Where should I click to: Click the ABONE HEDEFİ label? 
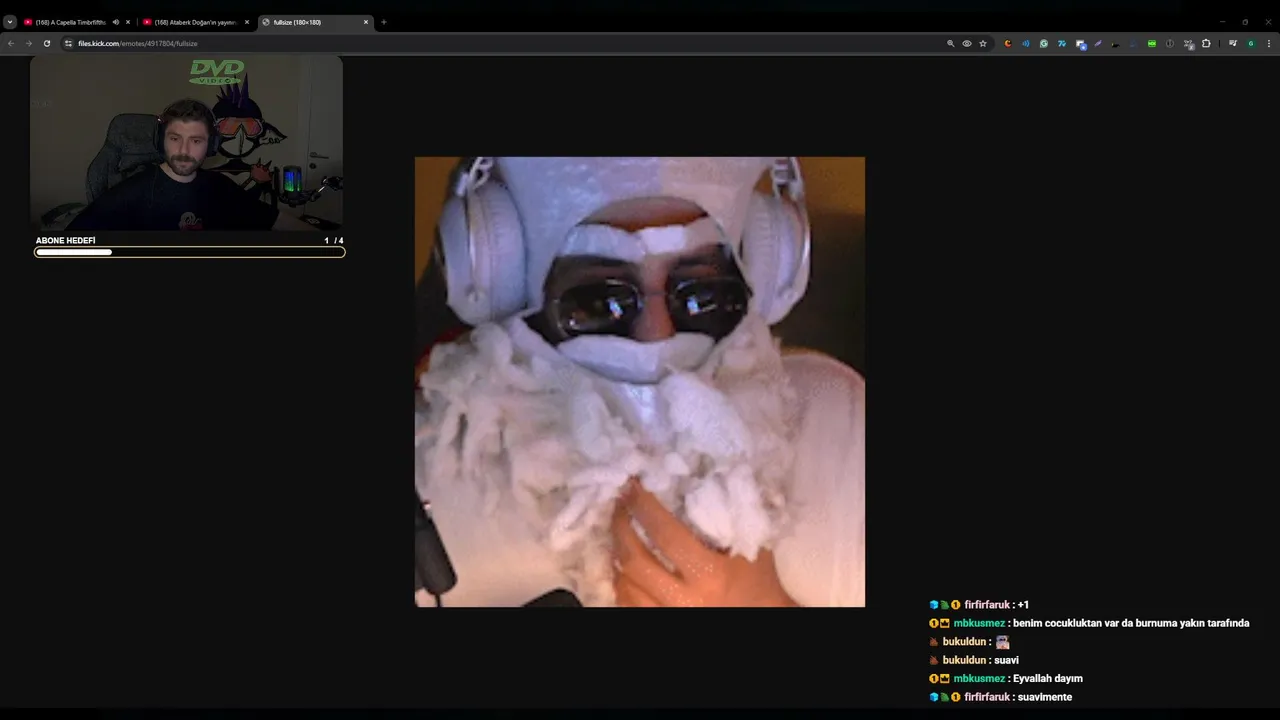click(x=65, y=241)
